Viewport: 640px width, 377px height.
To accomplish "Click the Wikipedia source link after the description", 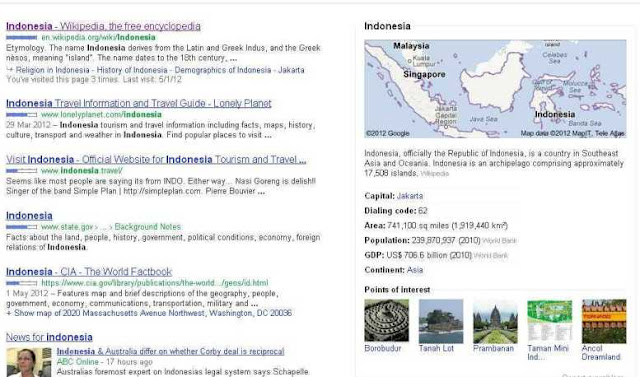I will click(434, 174).
